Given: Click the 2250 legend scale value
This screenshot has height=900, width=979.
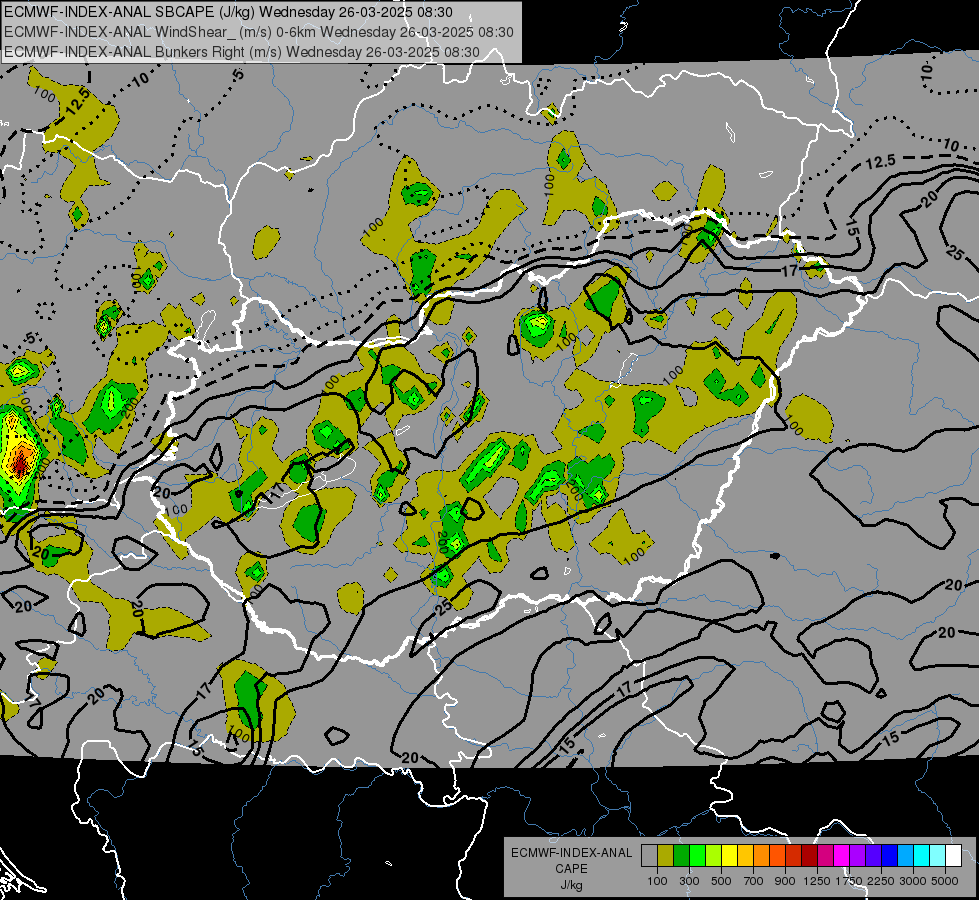Looking at the screenshot, I should (881, 881).
